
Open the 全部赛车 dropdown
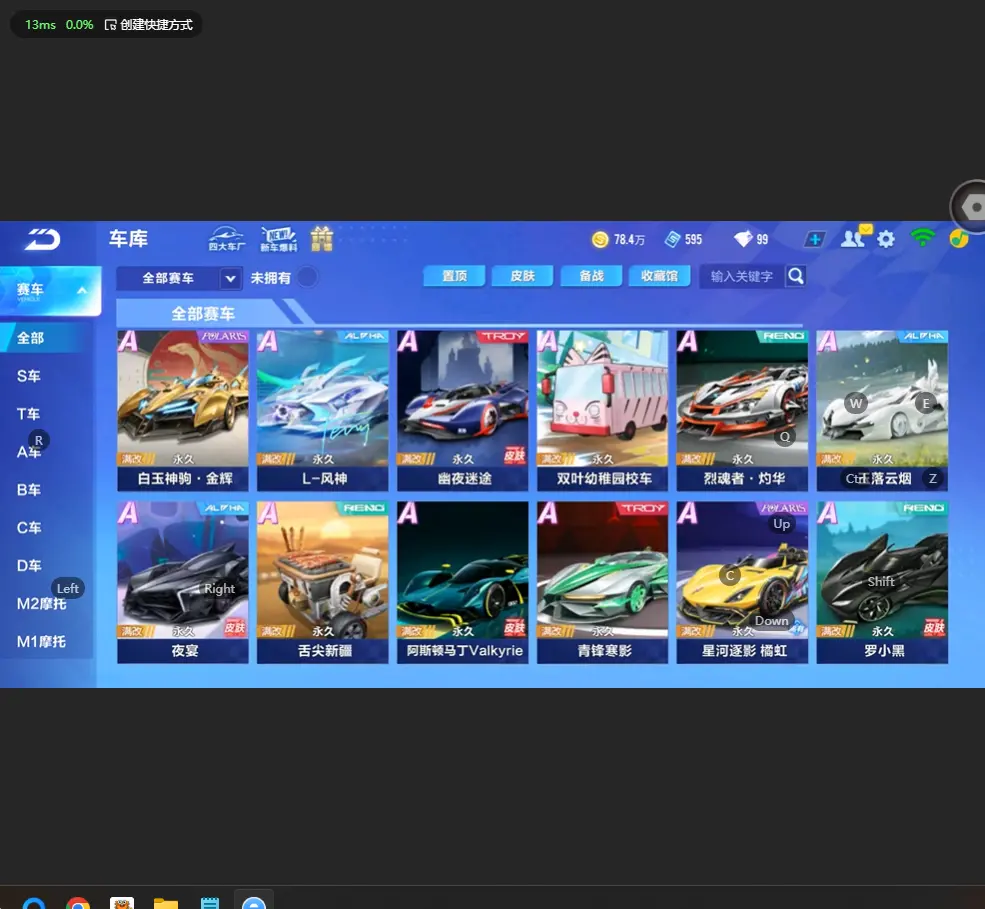[179, 278]
